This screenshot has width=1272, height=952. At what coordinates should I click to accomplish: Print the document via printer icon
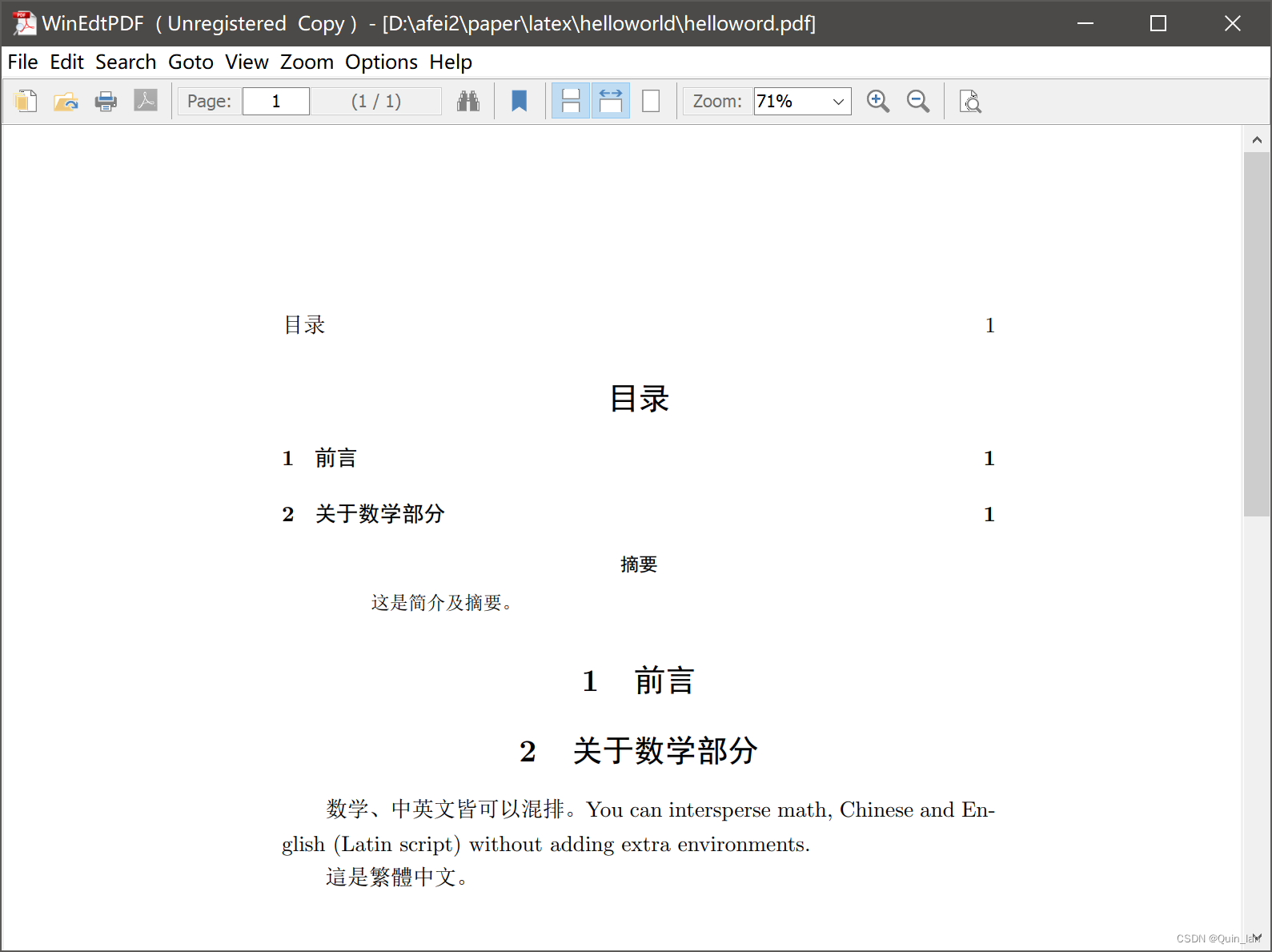[106, 101]
